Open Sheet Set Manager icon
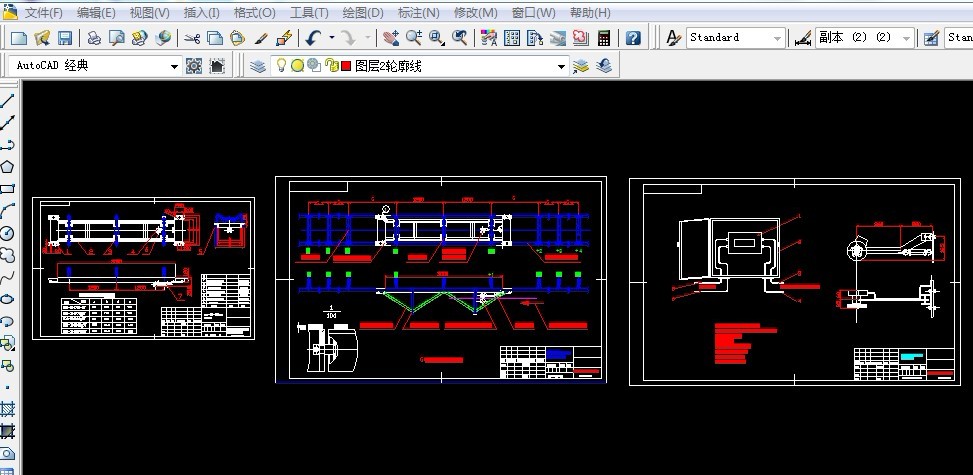 point(558,38)
